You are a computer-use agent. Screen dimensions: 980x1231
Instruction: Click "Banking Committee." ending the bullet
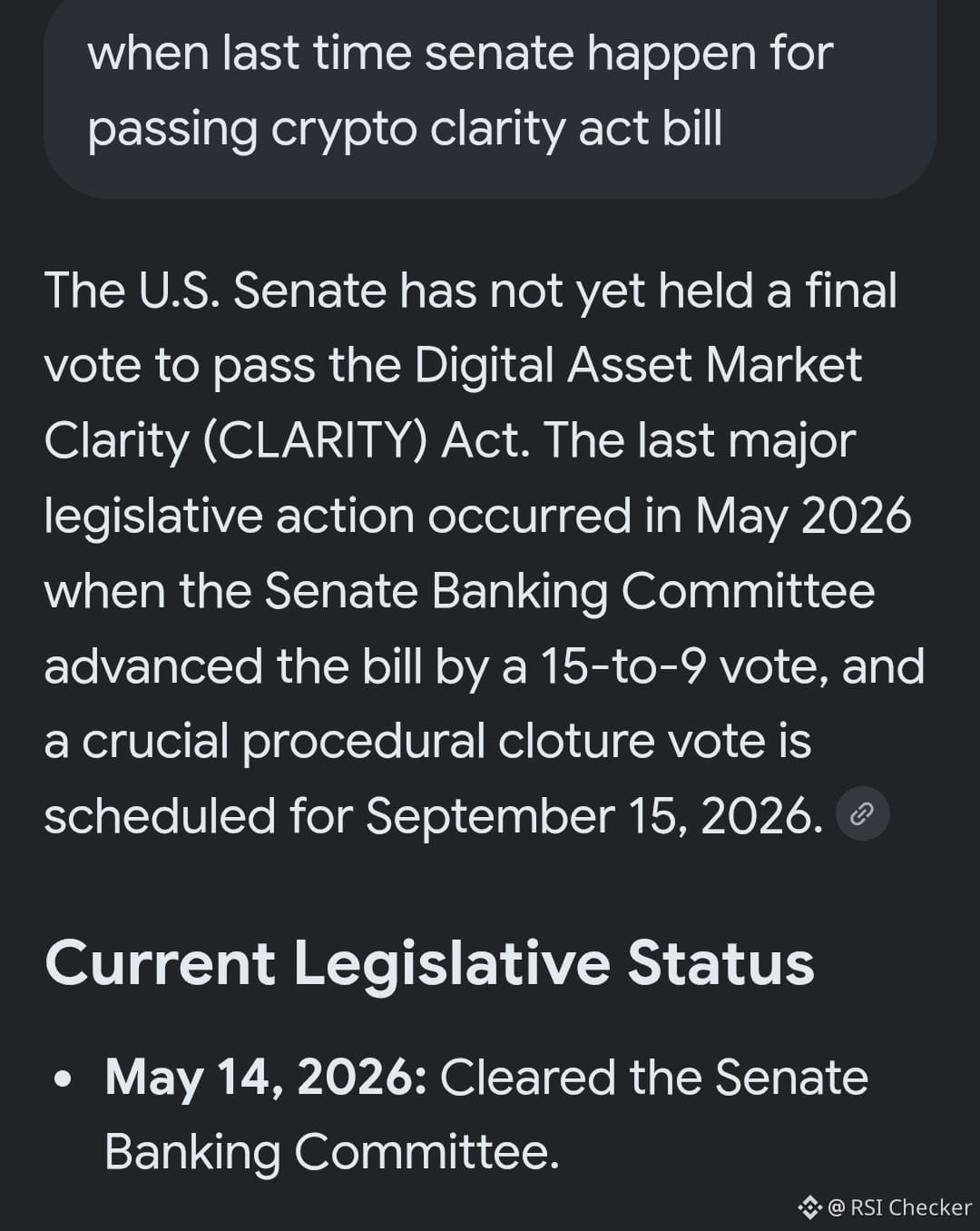pos(331,1153)
